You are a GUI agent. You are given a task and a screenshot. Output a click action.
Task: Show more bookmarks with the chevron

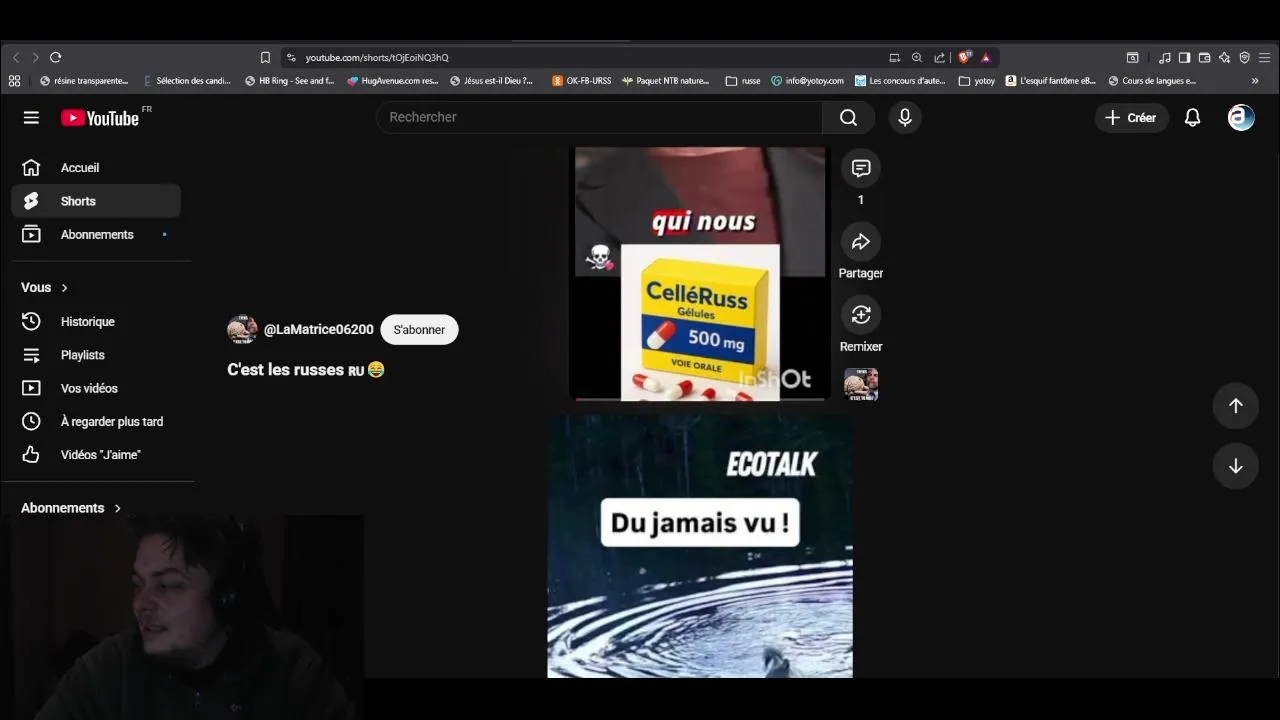[x=1255, y=81]
